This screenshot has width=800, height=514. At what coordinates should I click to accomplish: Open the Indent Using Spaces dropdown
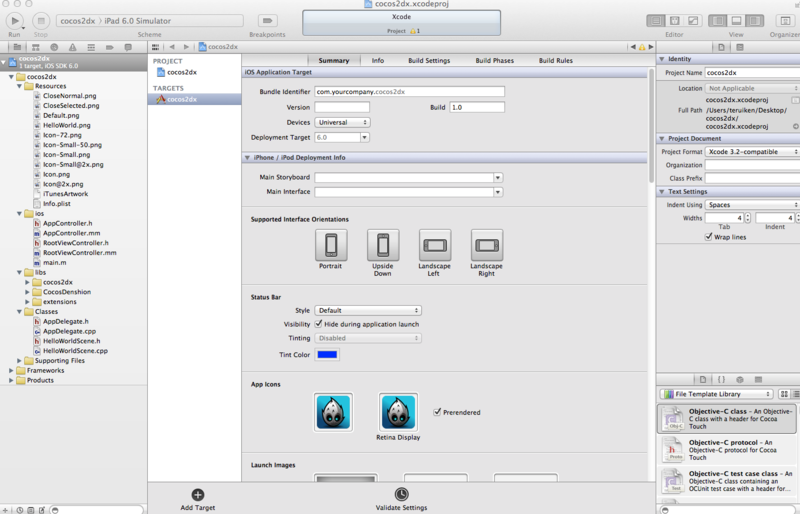752,205
